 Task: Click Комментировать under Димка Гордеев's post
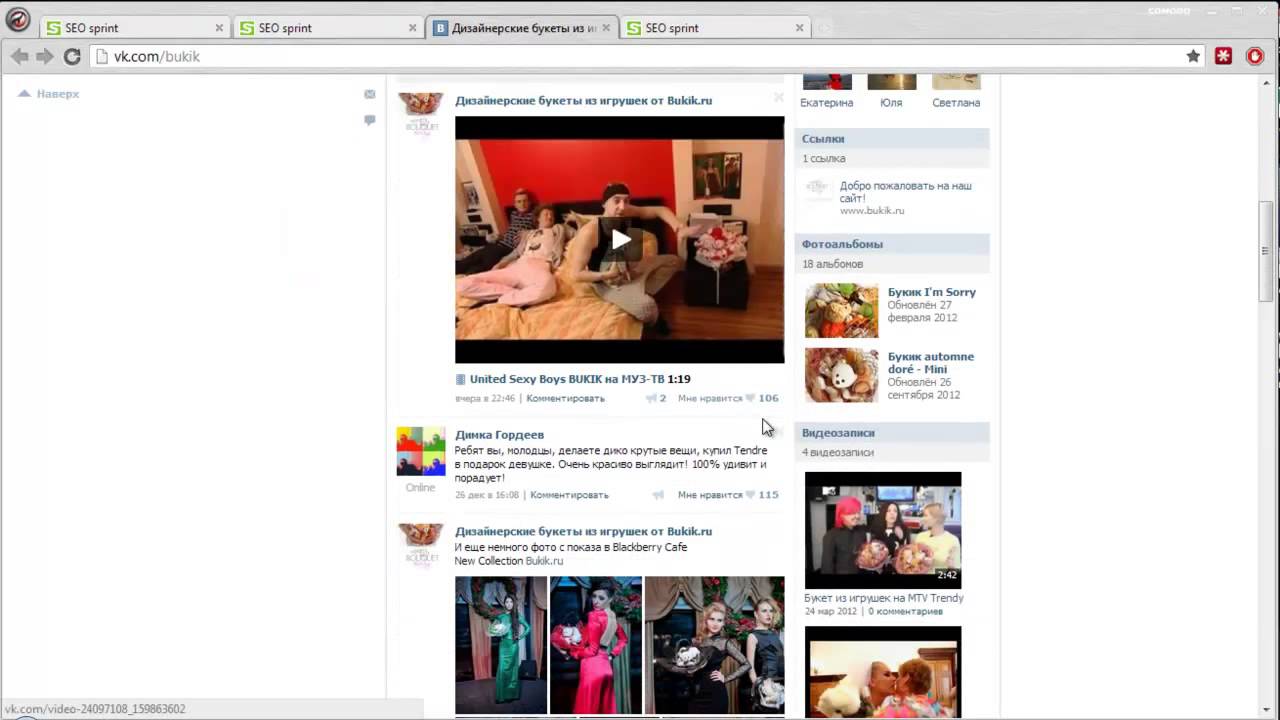coord(569,495)
